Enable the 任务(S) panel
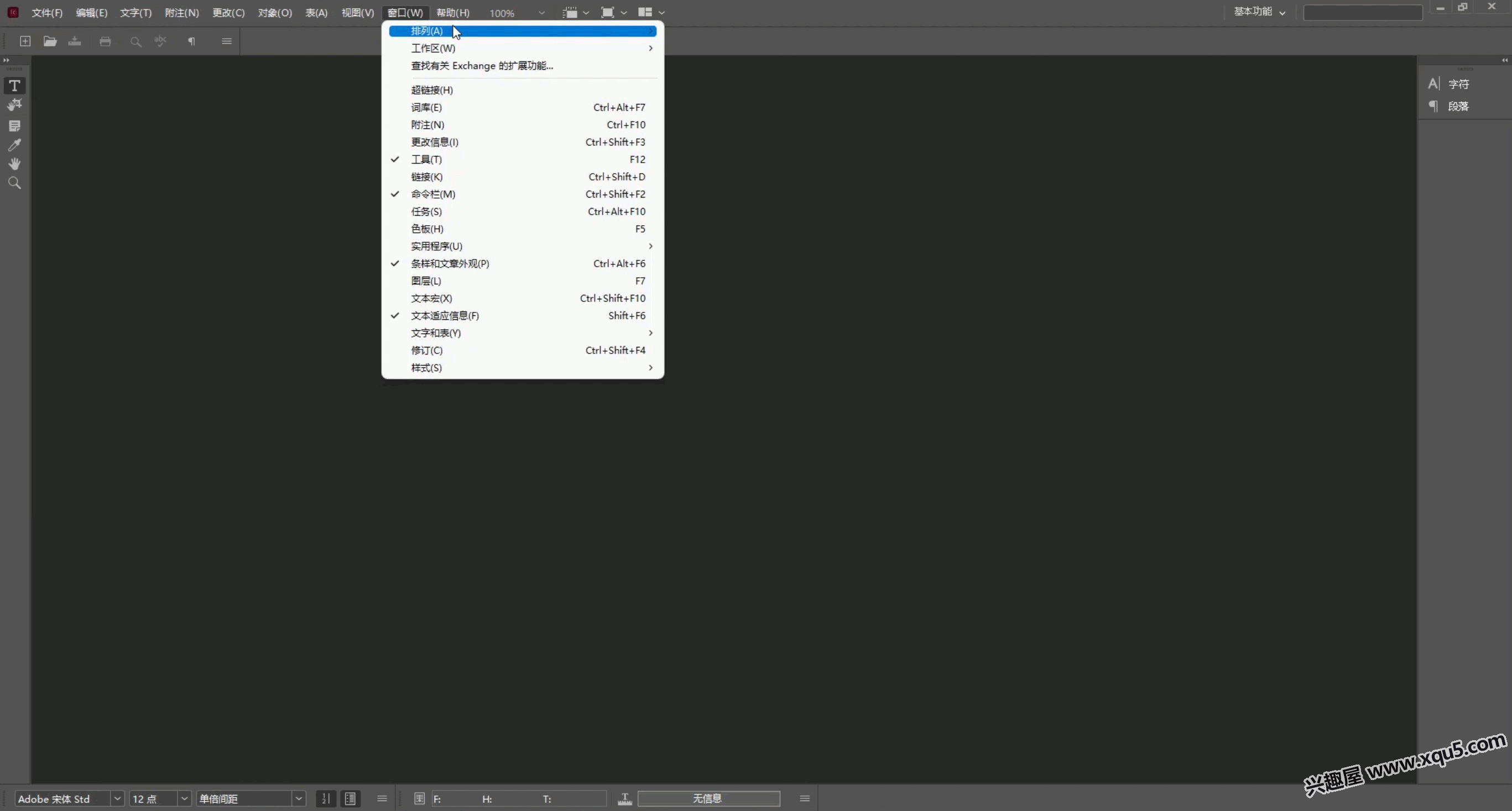The width and height of the screenshot is (1512, 811). (523, 211)
